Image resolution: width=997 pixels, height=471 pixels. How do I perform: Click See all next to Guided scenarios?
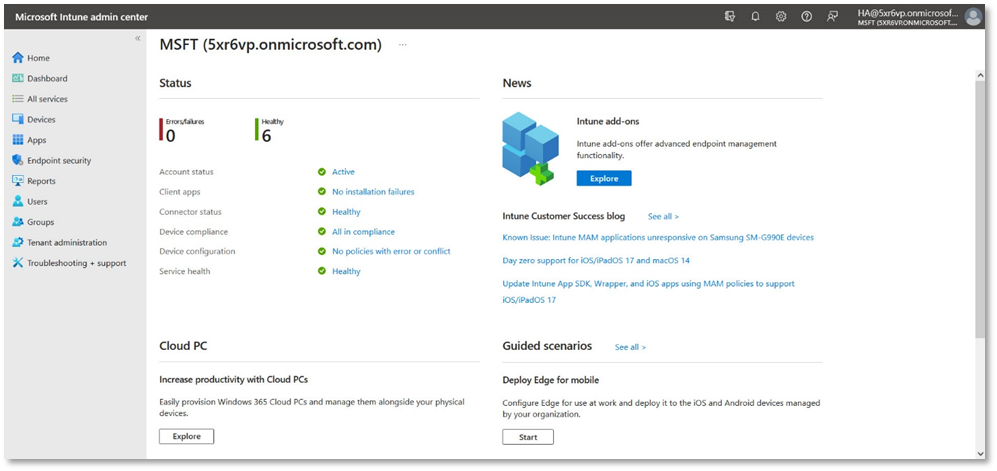pyautogui.click(x=630, y=347)
